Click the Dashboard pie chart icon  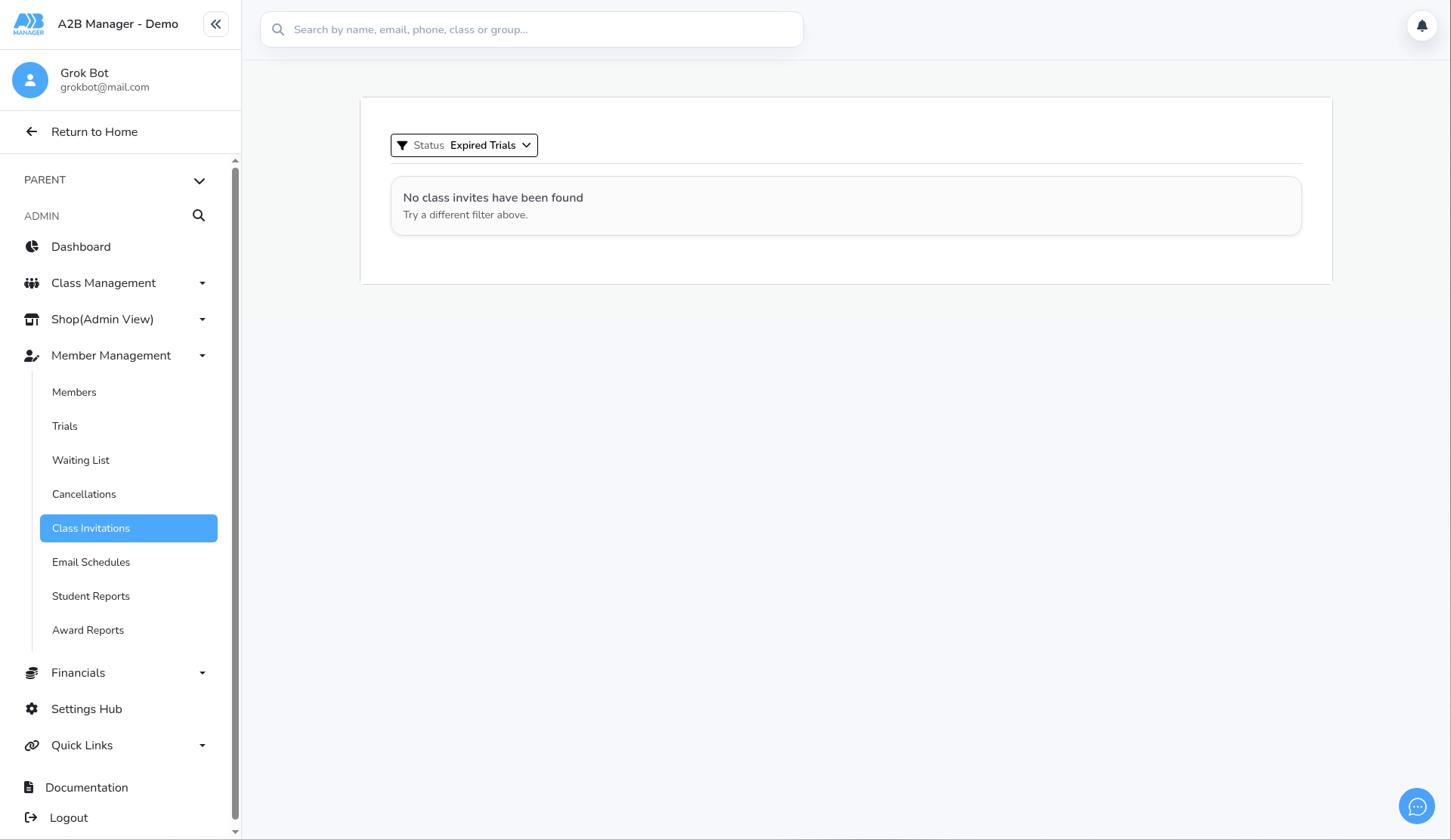(x=32, y=247)
